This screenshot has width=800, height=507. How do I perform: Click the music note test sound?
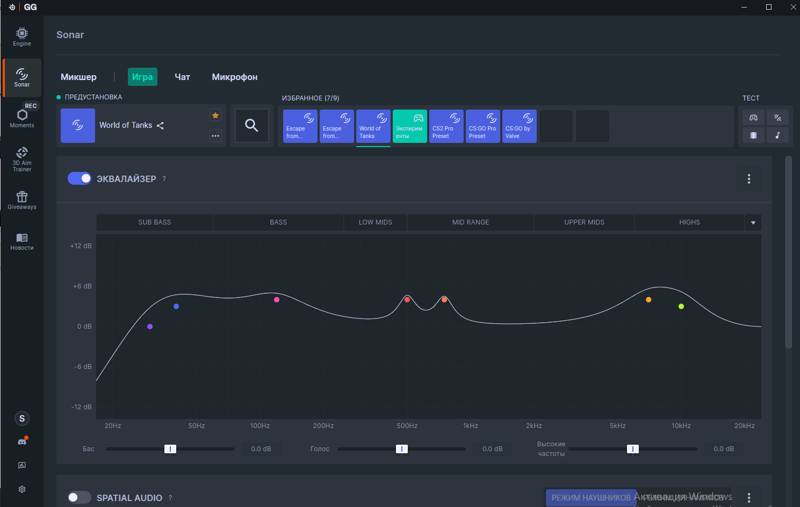(x=778, y=135)
